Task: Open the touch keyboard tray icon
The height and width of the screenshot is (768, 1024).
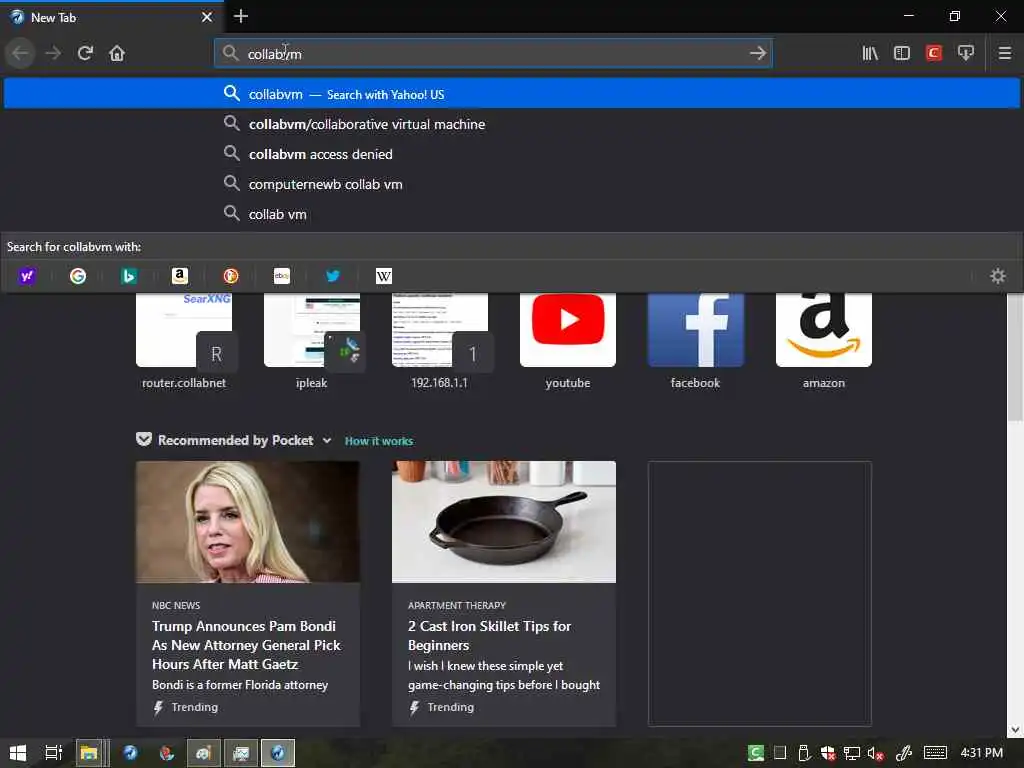Action: 935,753
